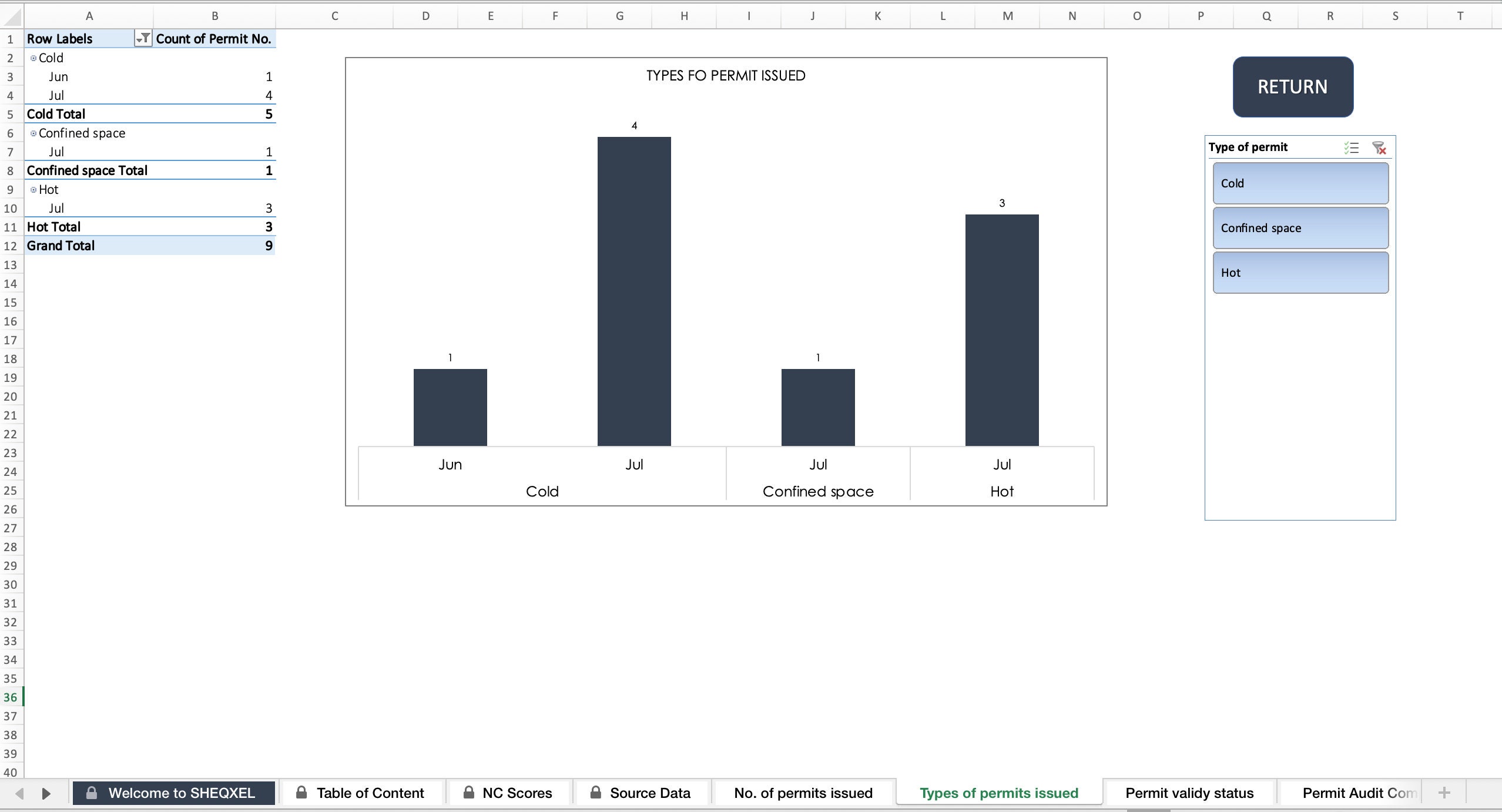
Task: Open the Row Labels filter icon
Action: (x=142, y=38)
